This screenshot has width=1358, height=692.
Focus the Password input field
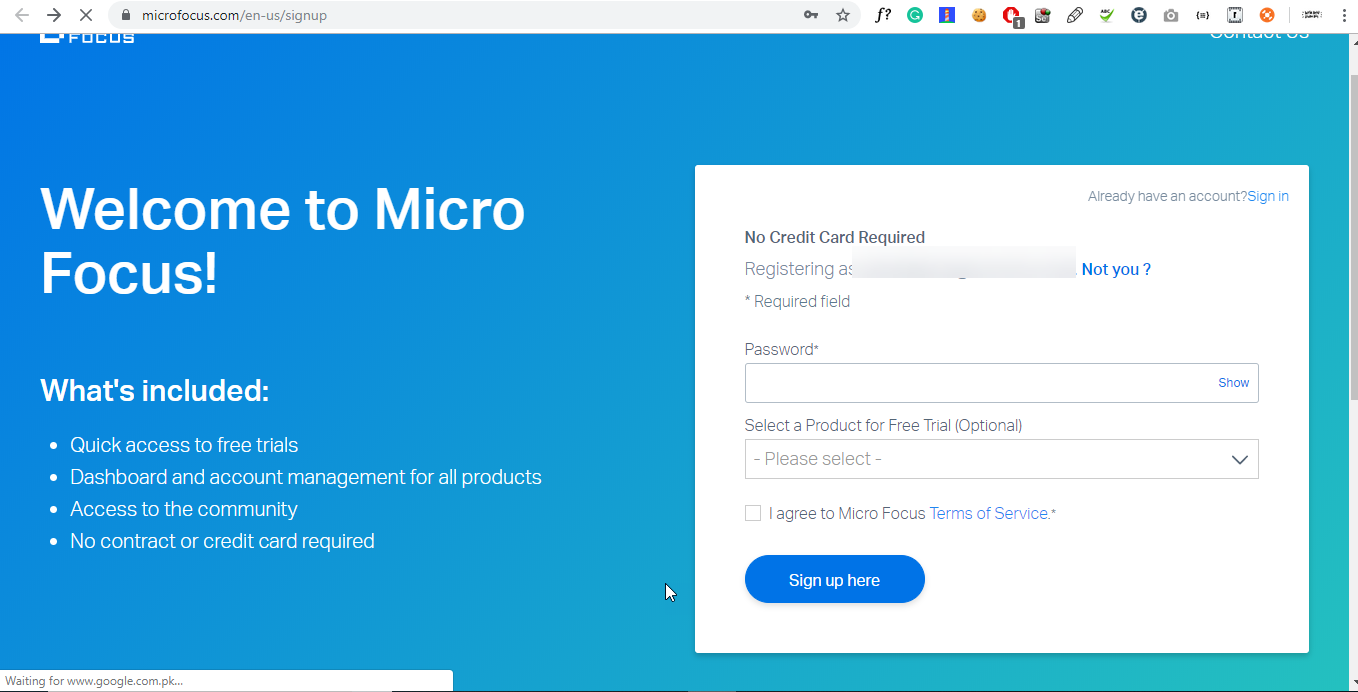point(1001,383)
